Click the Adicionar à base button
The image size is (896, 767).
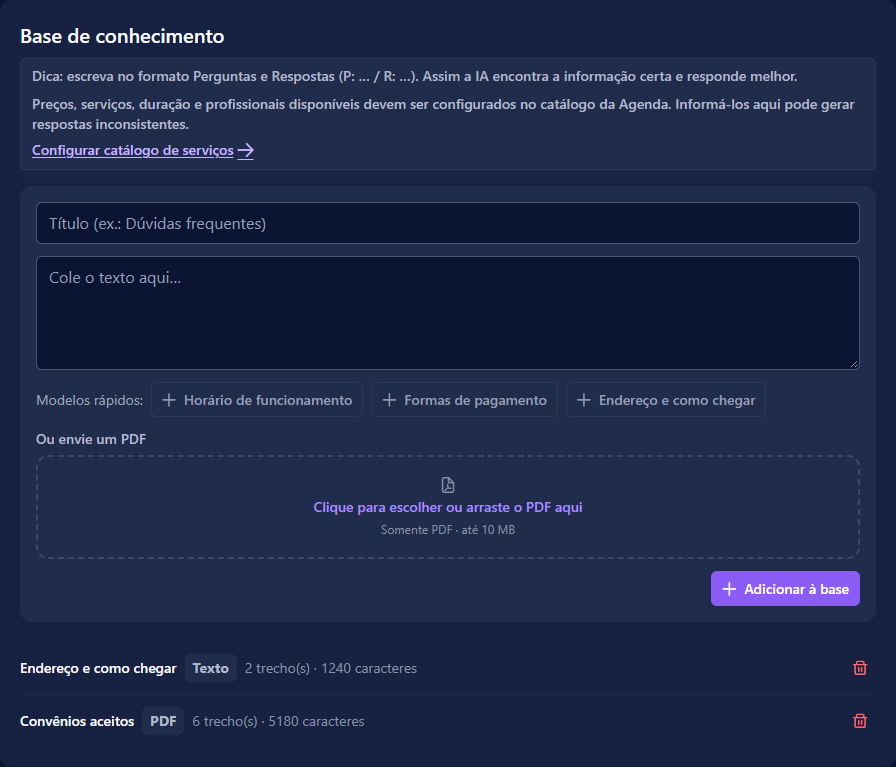[785, 589]
